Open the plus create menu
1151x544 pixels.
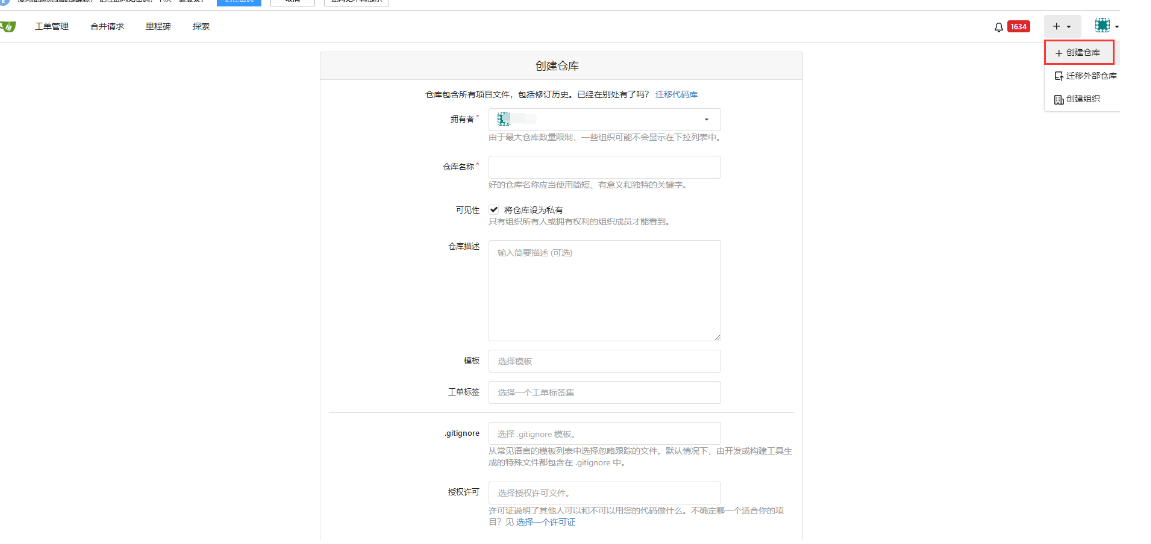click(x=1062, y=26)
